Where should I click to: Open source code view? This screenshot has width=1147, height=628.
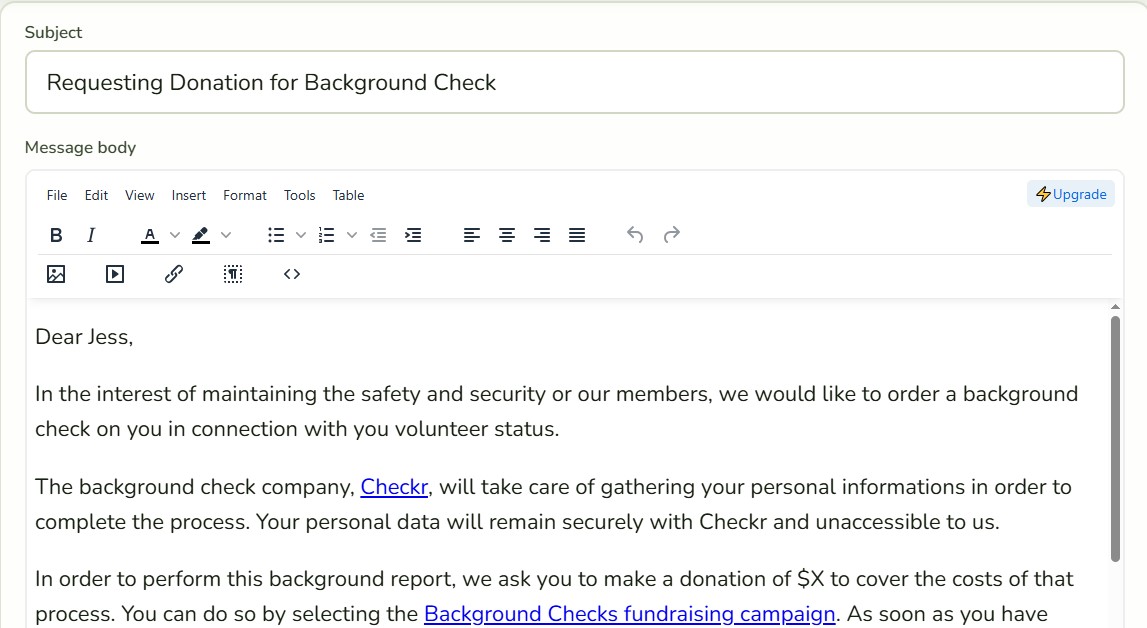coord(292,274)
